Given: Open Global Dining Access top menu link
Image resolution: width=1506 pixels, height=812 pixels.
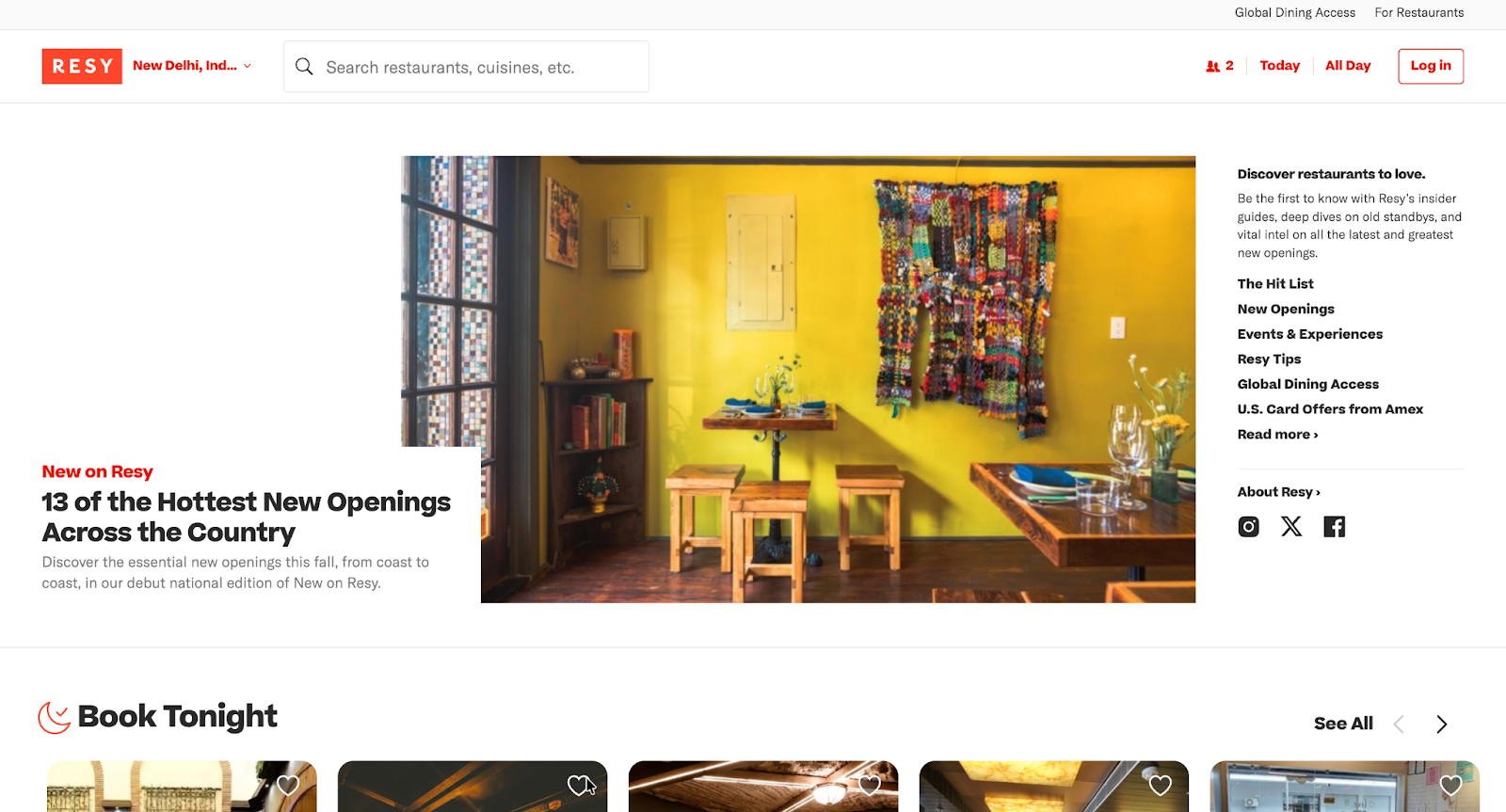Looking at the screenshot, I should (x=1295, y=12).
